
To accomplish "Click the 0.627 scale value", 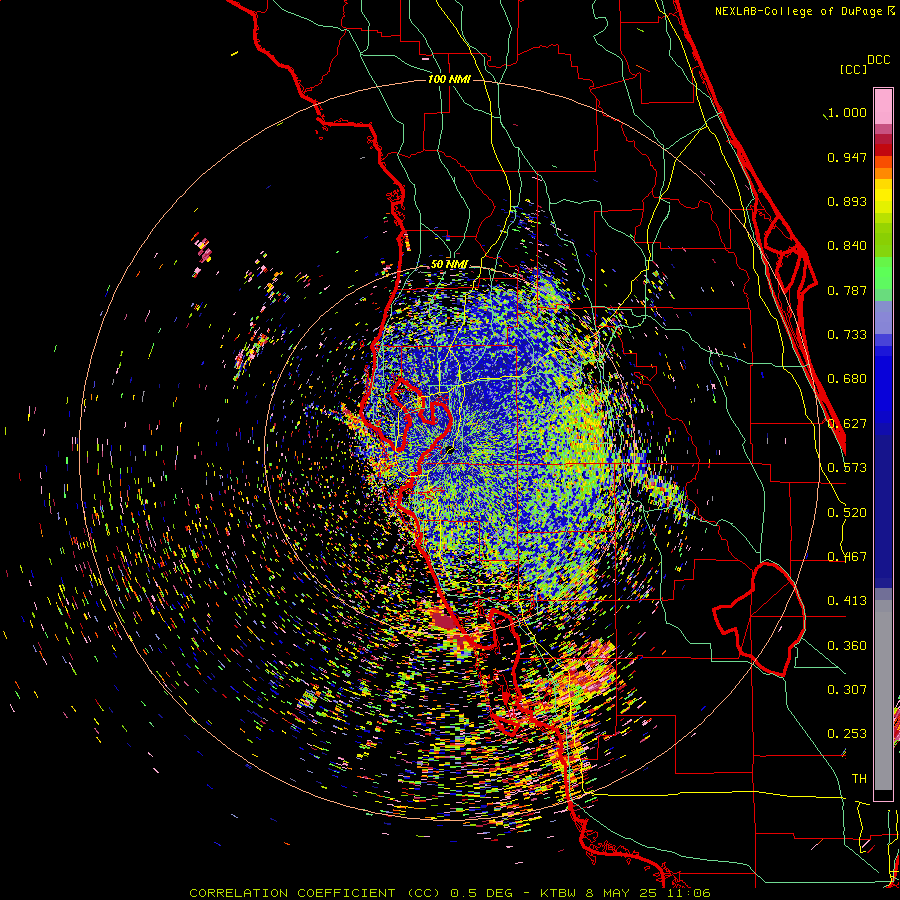I will click(847, 424).
